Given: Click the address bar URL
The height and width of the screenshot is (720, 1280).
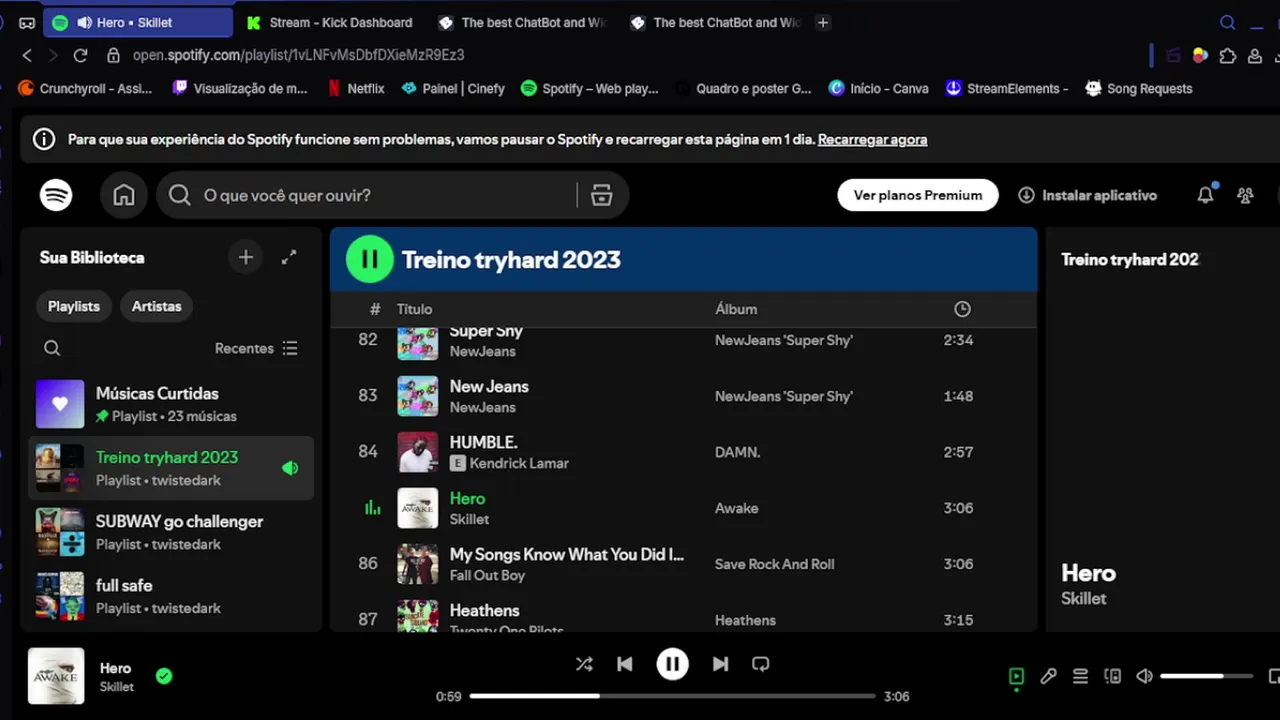Looking at the screenshot, I should (x=298, y=55).
